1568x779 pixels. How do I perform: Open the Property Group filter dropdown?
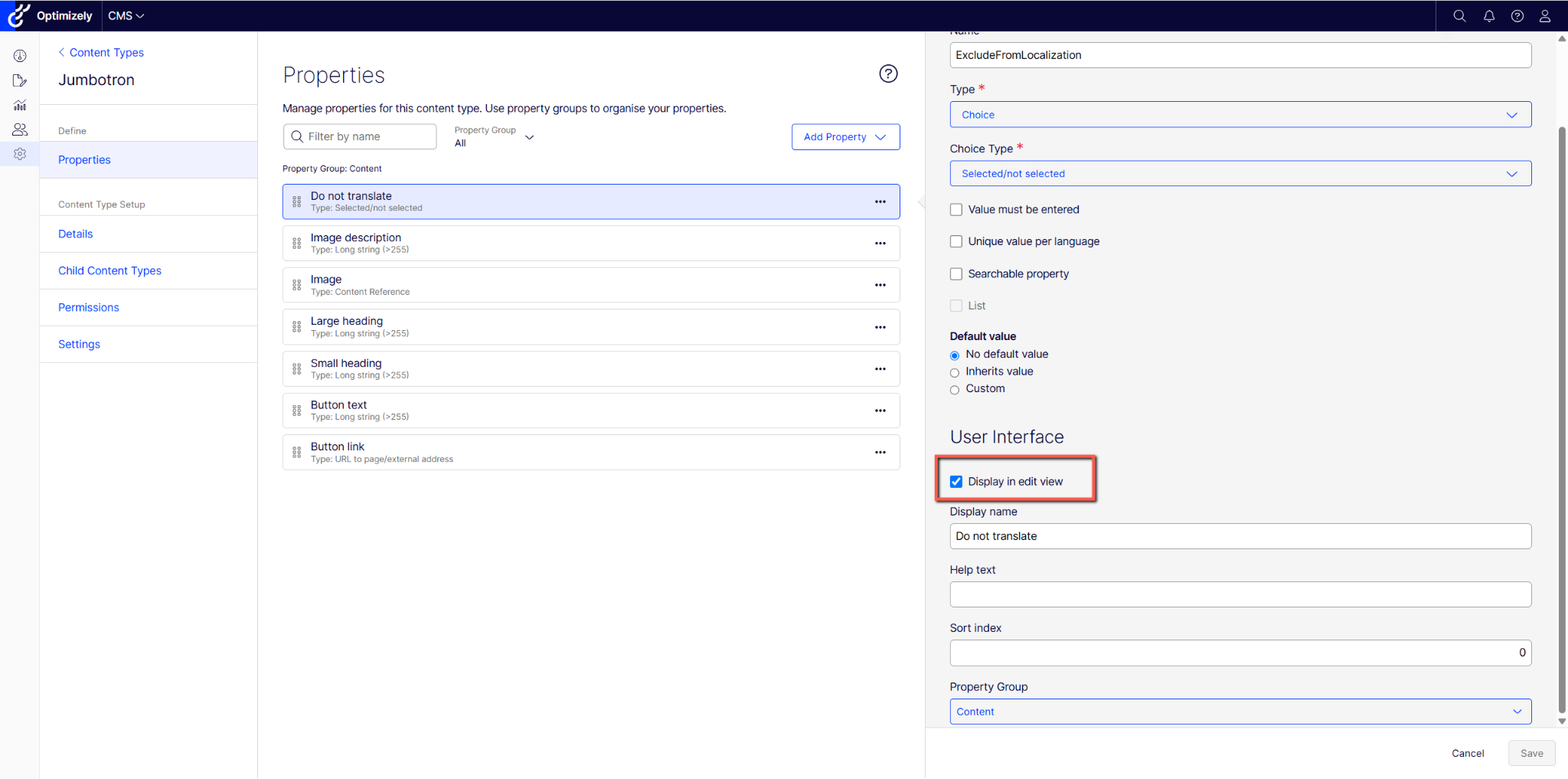494,136
